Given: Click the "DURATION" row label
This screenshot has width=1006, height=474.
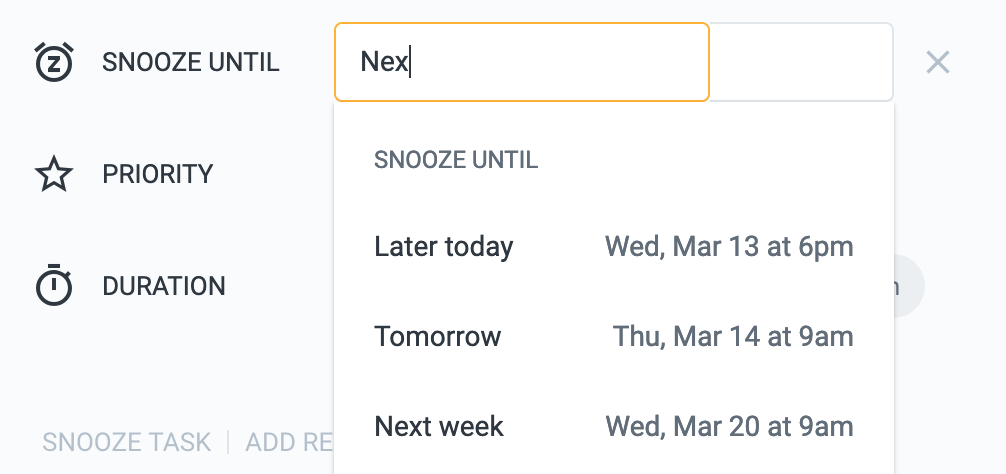Looking at the screenshot, I should pyautogui.click(x=164, y=286).
